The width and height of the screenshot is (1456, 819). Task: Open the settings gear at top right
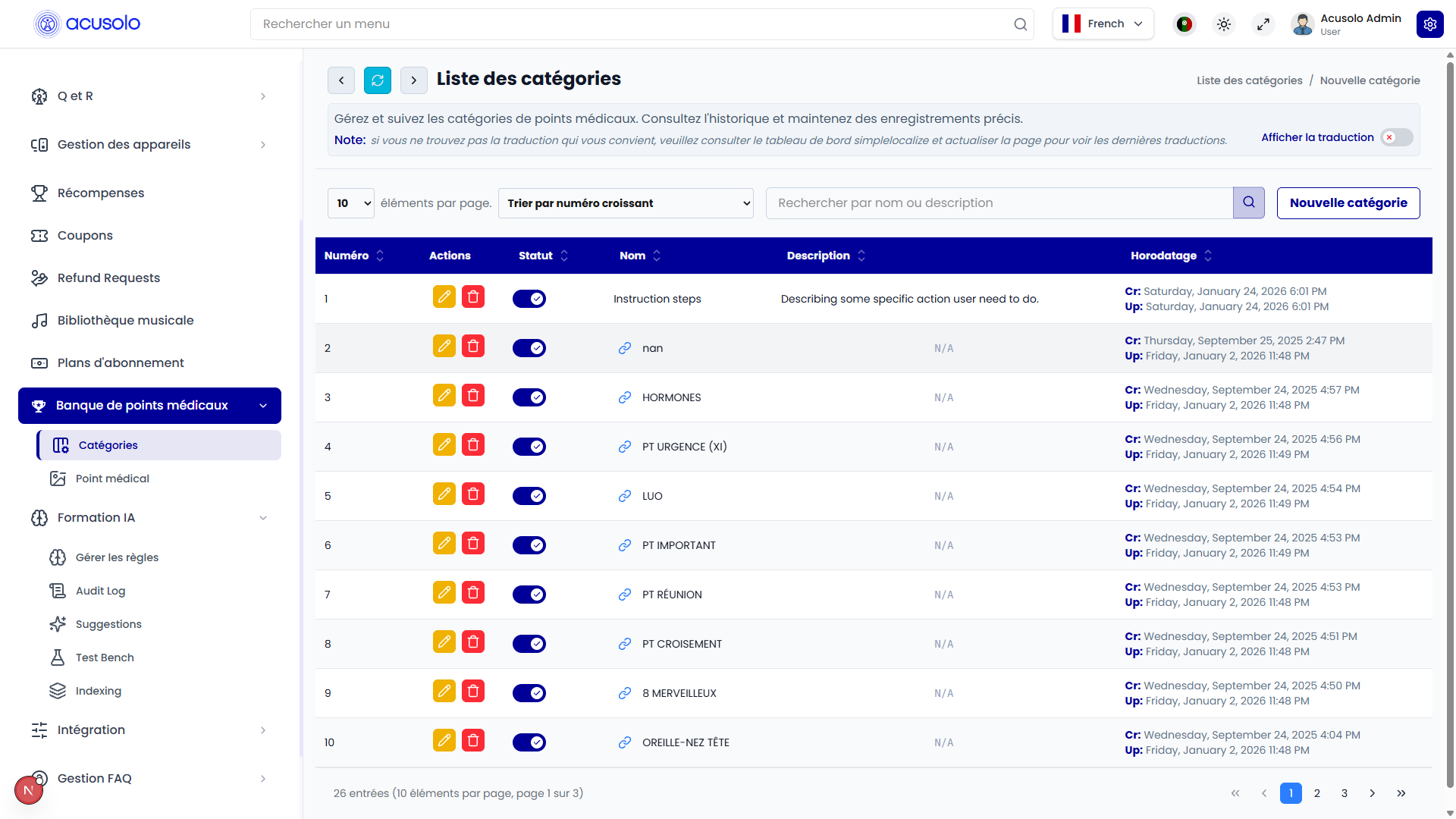[1430, 24]
